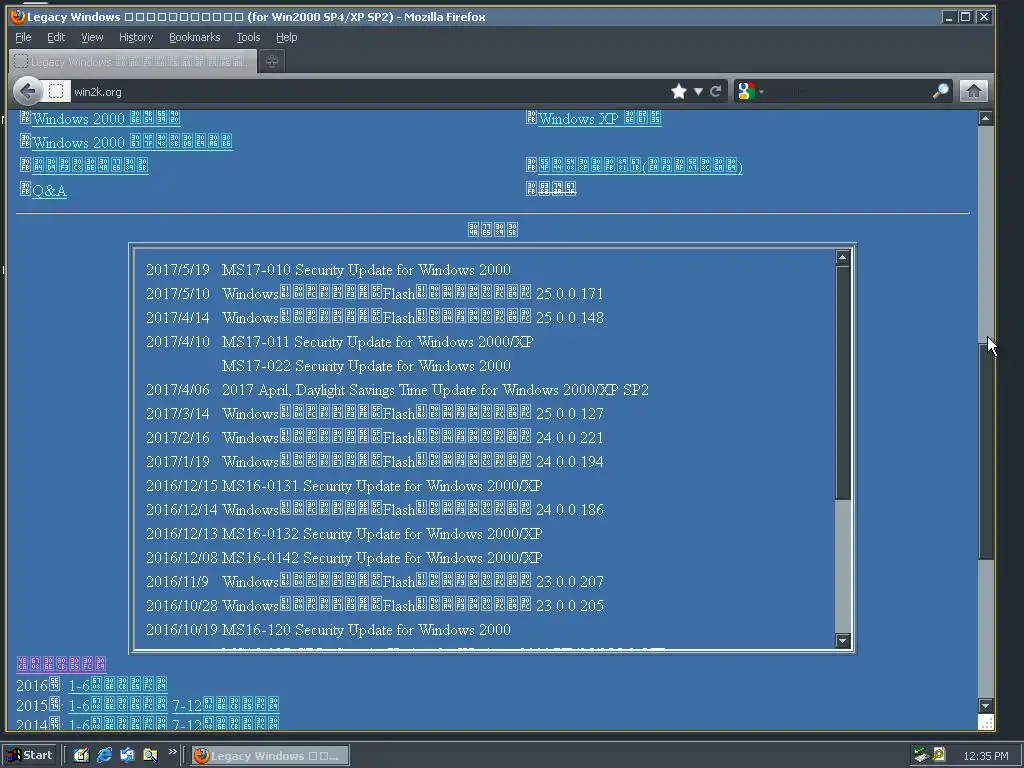This screenshot has height=768, width=1024.
Task: Open the 2015 7-12 archive link
Action: [x=225, y=705]
